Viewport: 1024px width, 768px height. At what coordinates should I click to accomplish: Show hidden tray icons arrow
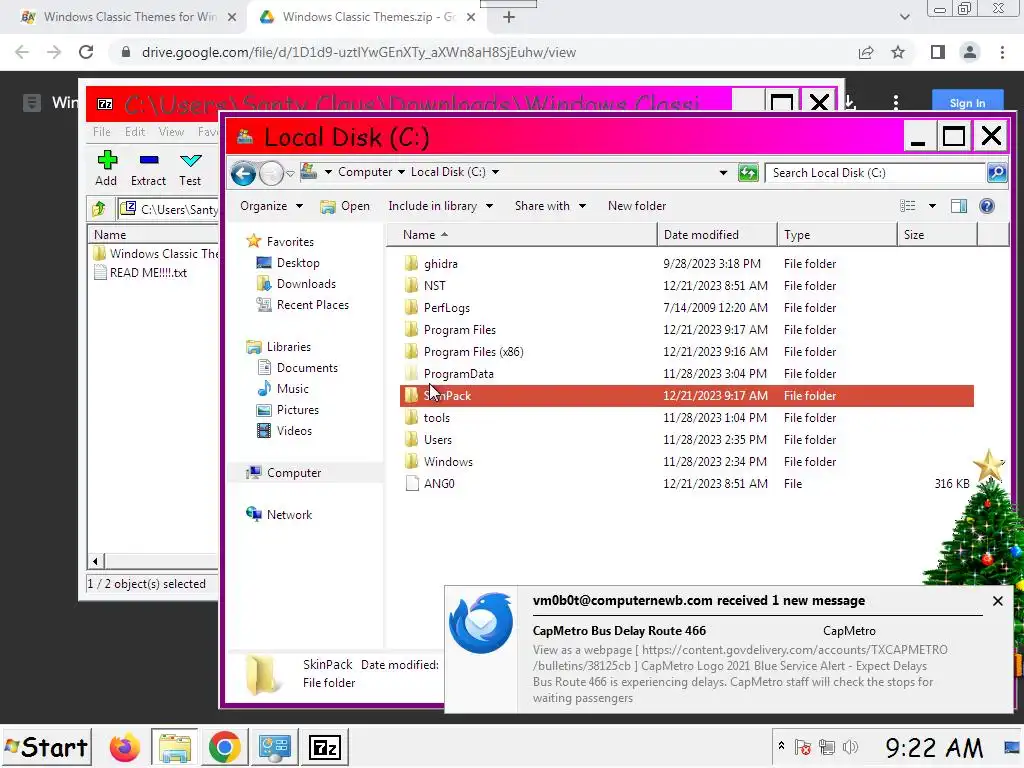pyautogui.click(x=781, y=746)
